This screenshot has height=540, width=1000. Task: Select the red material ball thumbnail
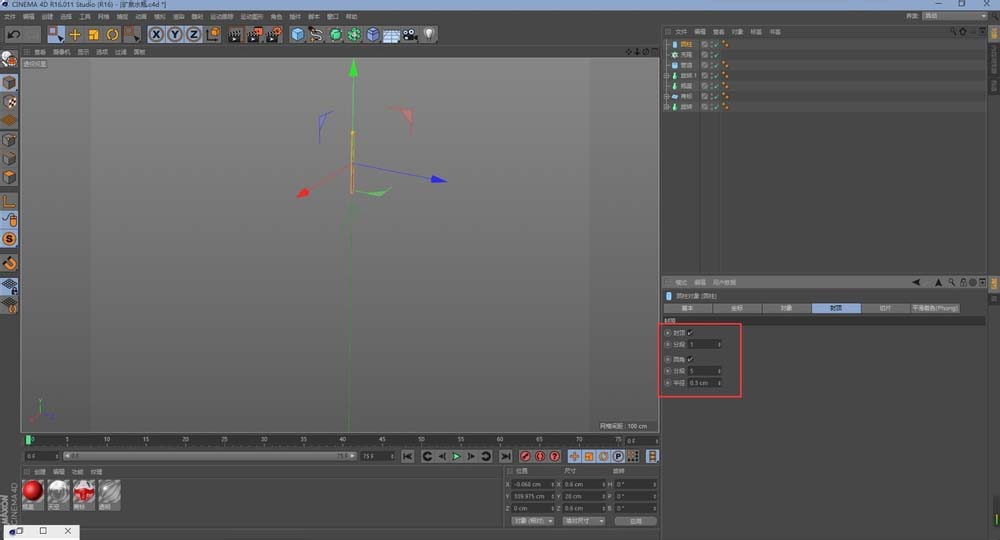(x=33, y=491)
